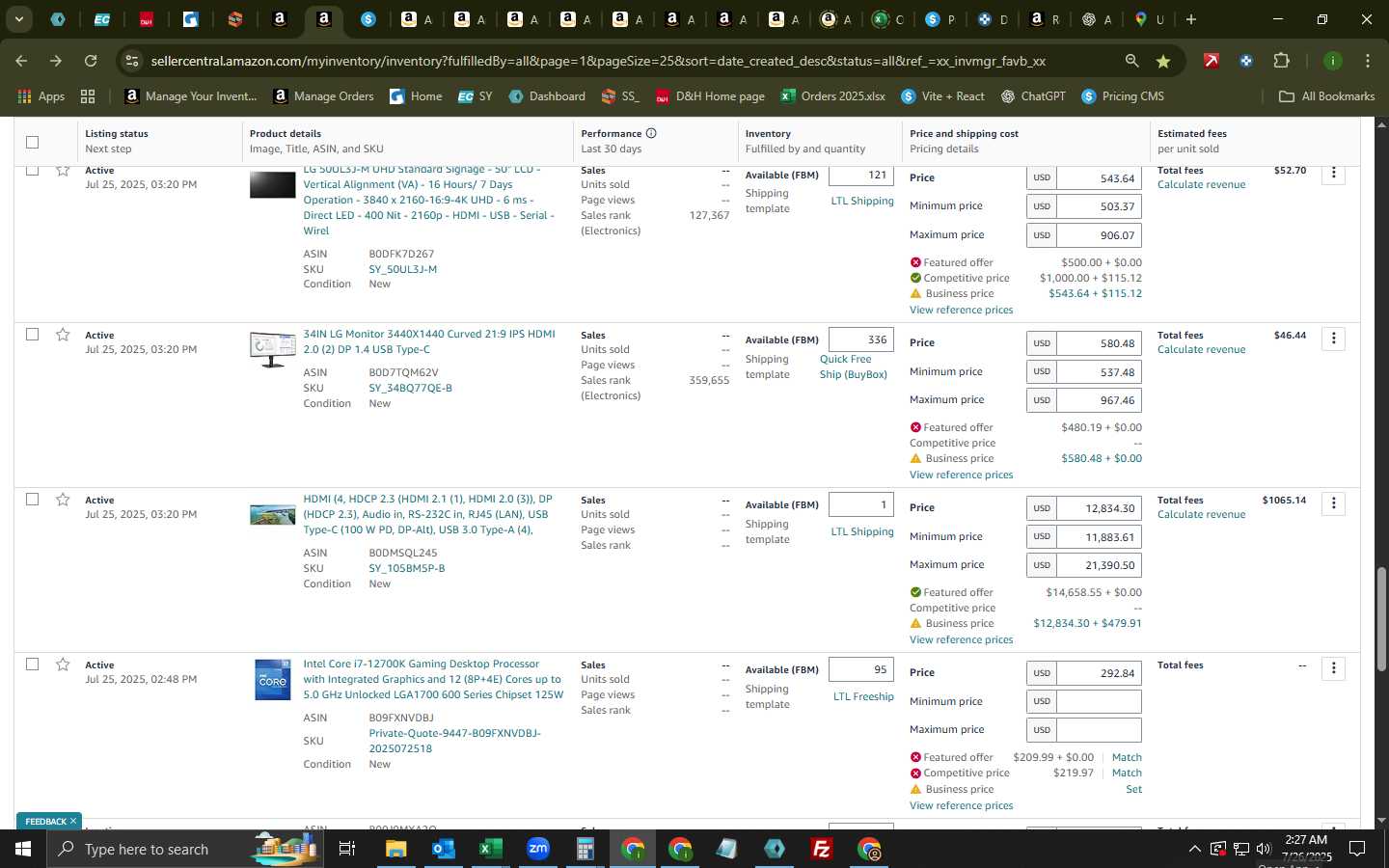Favorite star for Intel Core i7-12700K listing

[x=63, y=665]
